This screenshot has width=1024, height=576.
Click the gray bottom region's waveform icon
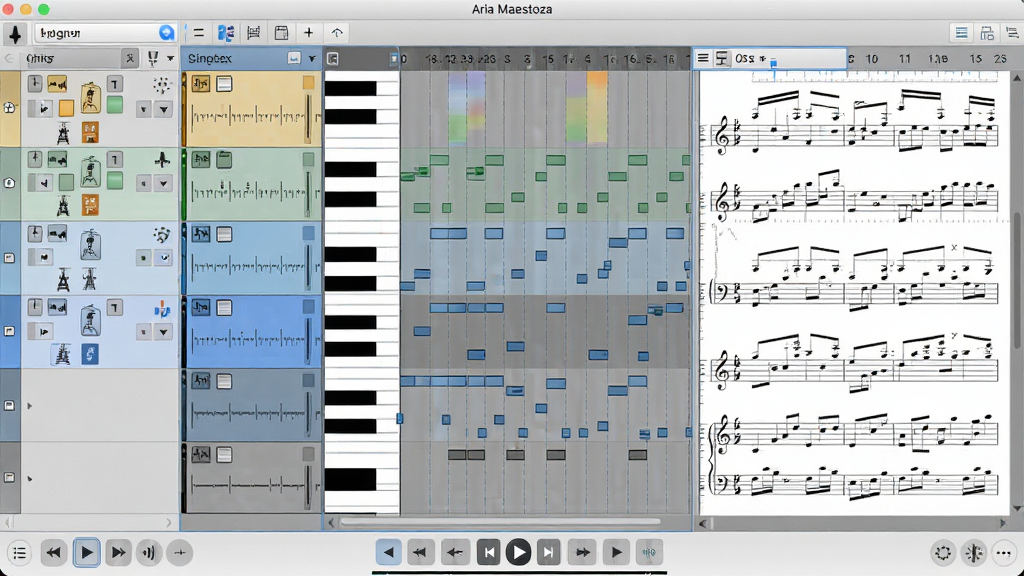tap(201, 454)
